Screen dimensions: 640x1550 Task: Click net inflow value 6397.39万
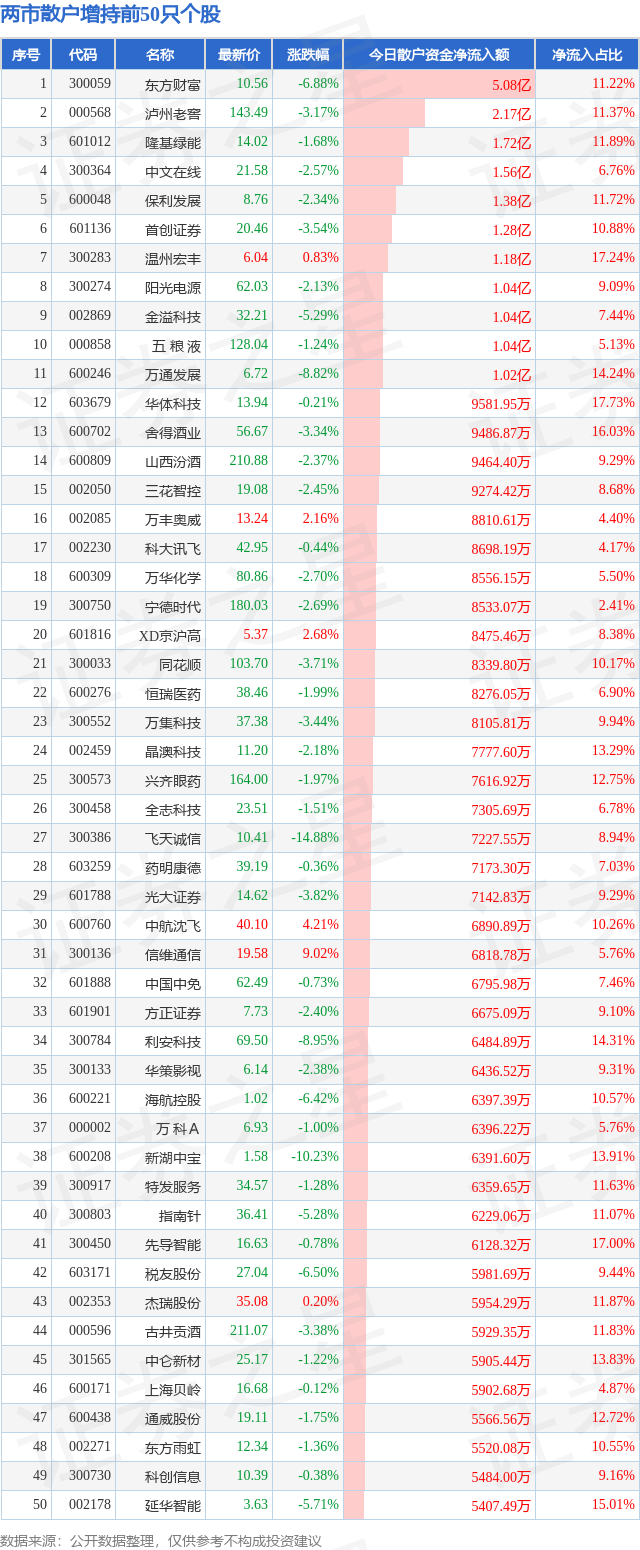point(501,1099)
